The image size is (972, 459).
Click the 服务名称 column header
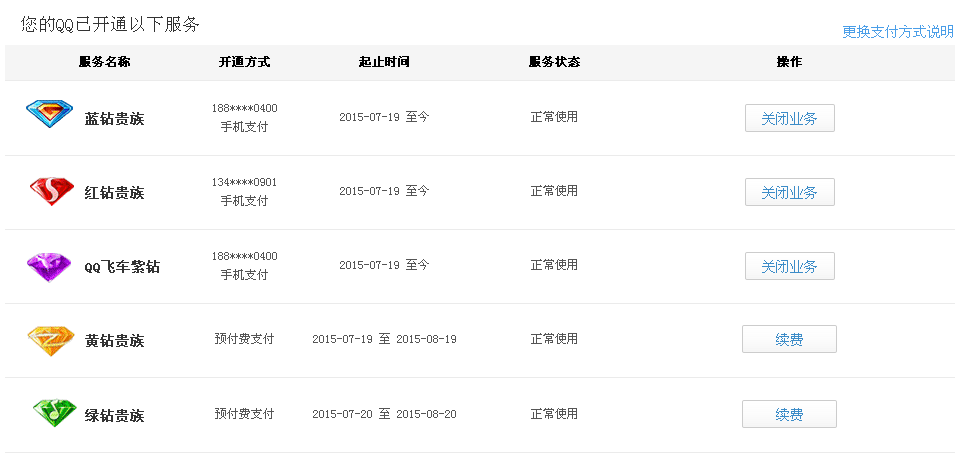pos(105,62)
